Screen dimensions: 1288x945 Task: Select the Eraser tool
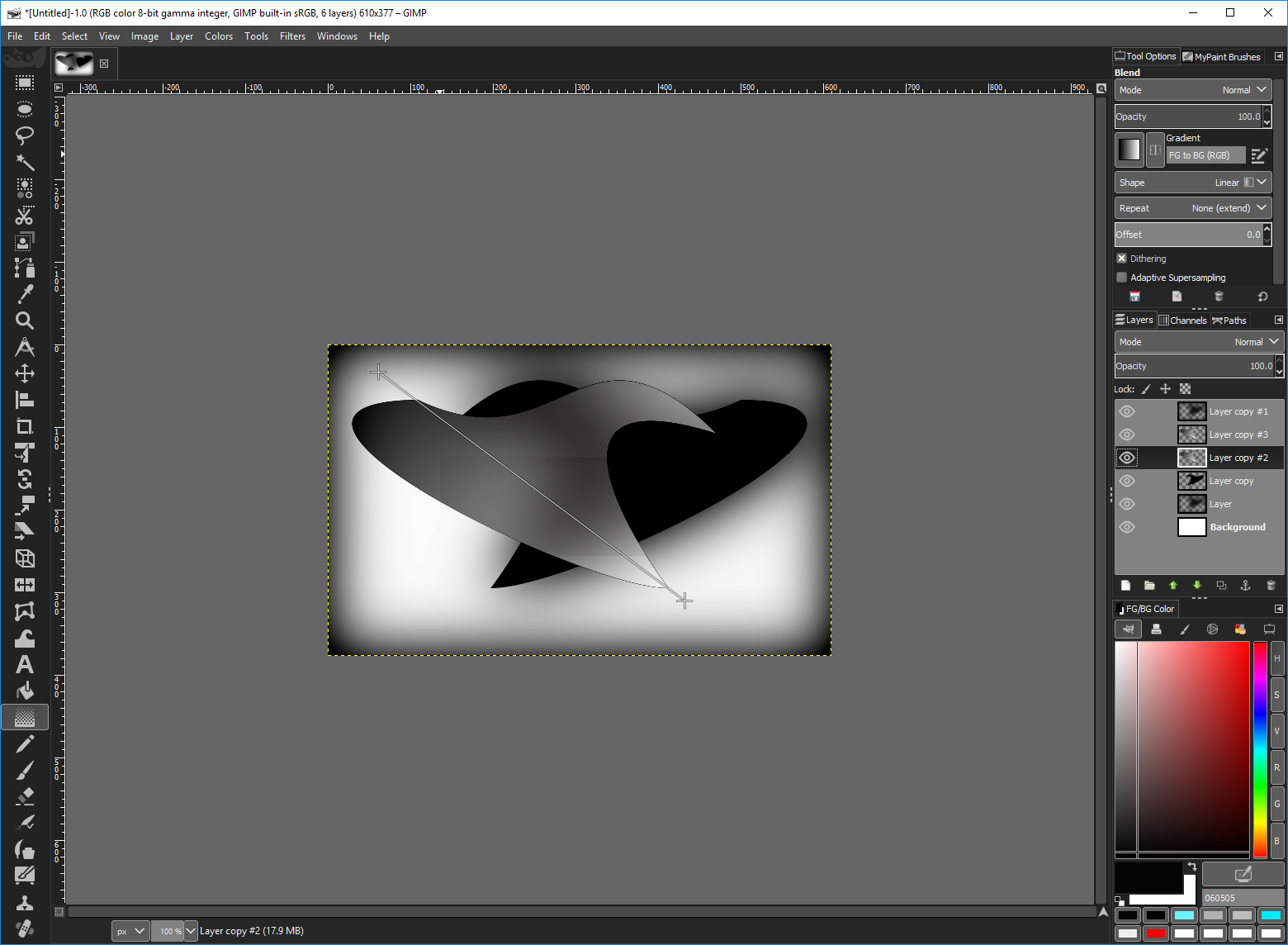[25, 796]
